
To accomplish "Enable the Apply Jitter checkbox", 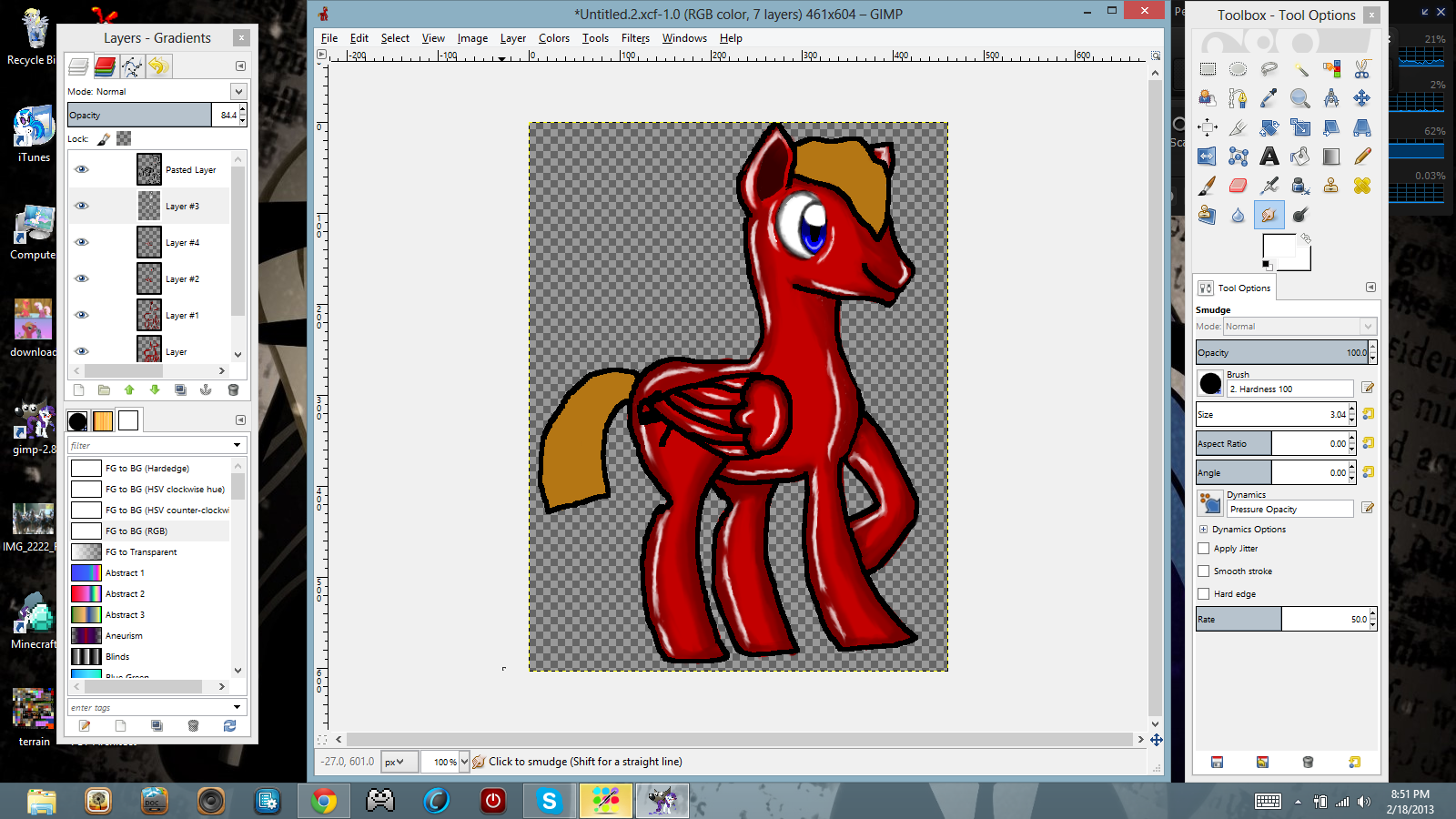I will point(1204,549).
